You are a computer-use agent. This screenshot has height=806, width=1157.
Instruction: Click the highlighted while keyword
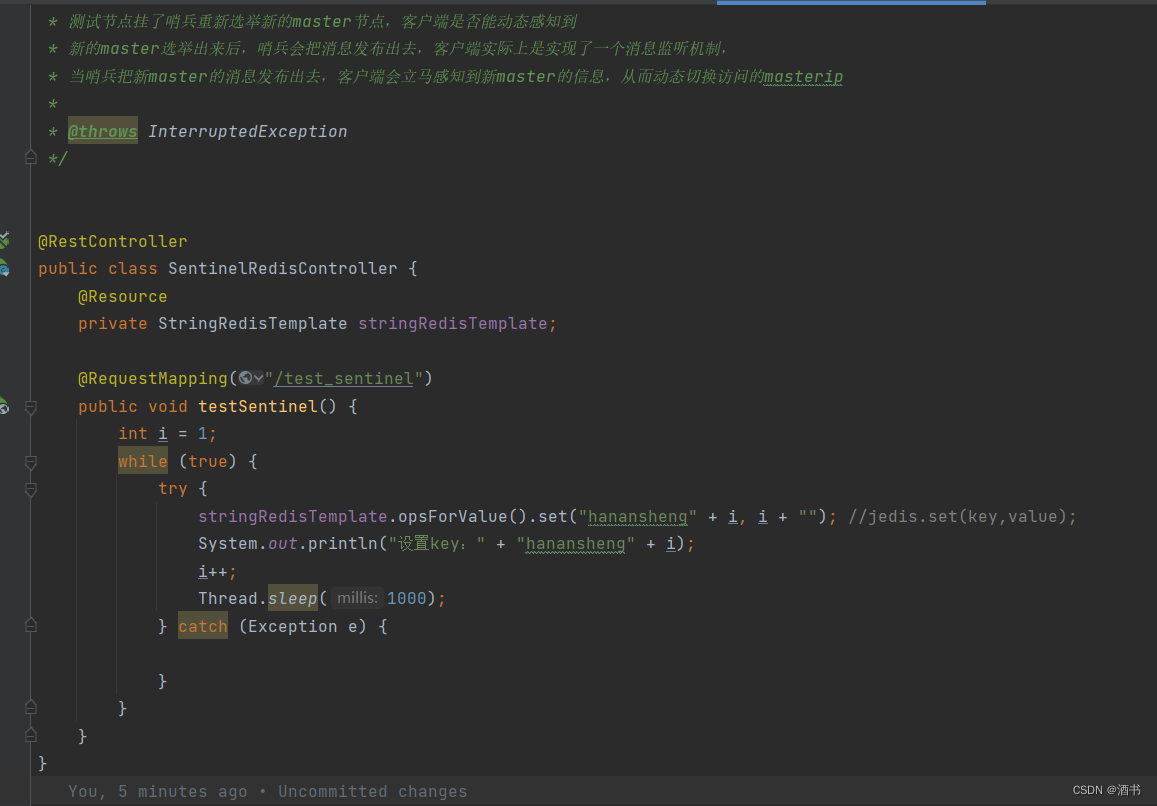(x=142, y=461)
